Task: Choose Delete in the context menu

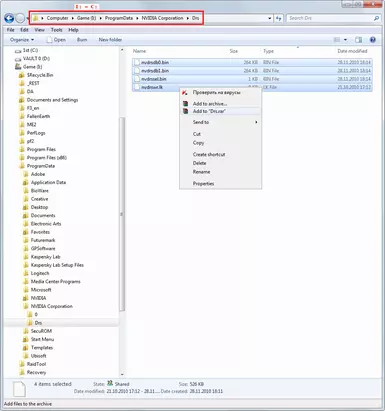Action: click(x=221, y=163)
